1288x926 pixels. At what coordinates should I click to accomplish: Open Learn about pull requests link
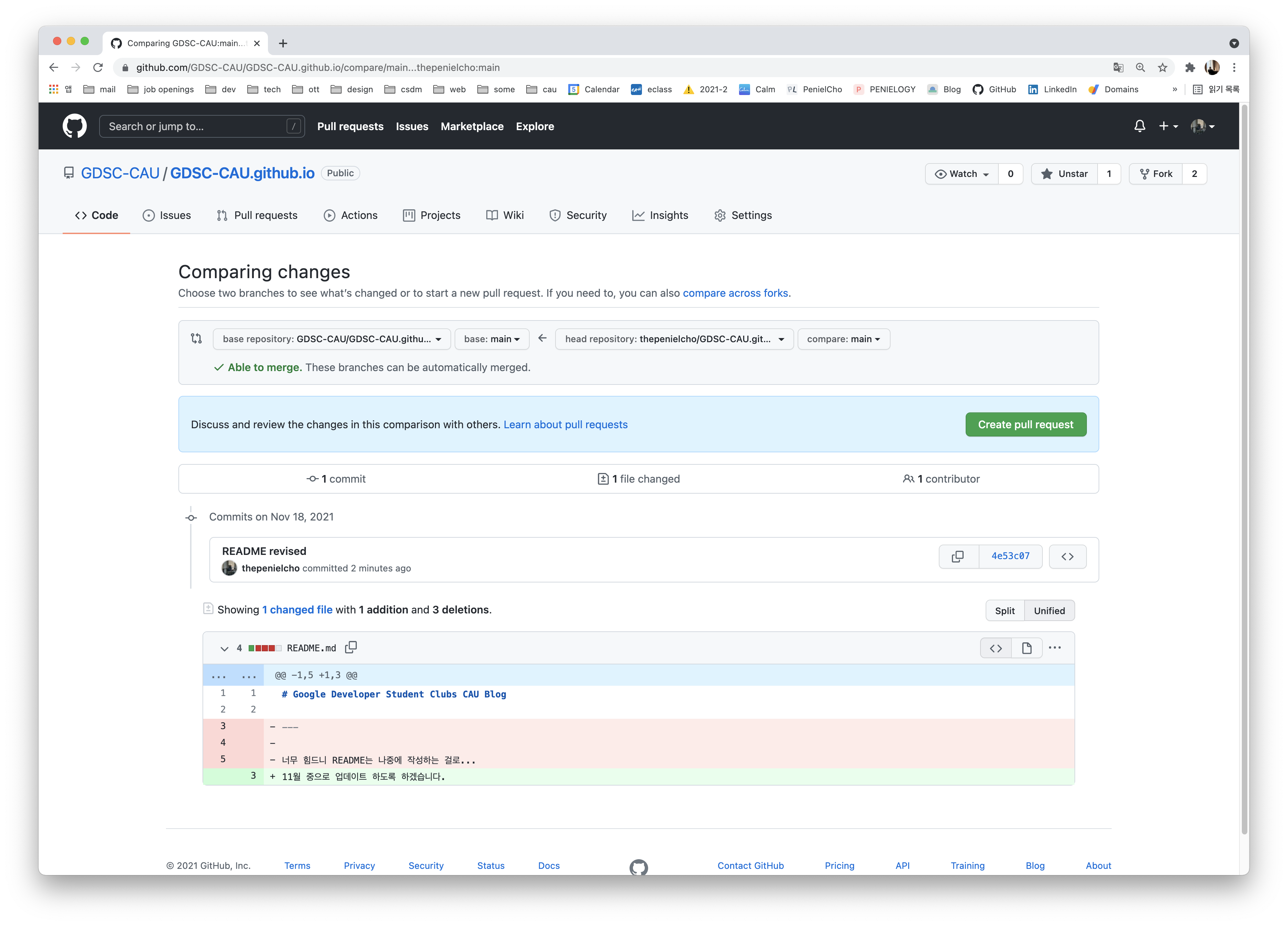pyautogui.click(x=565, y=425)
